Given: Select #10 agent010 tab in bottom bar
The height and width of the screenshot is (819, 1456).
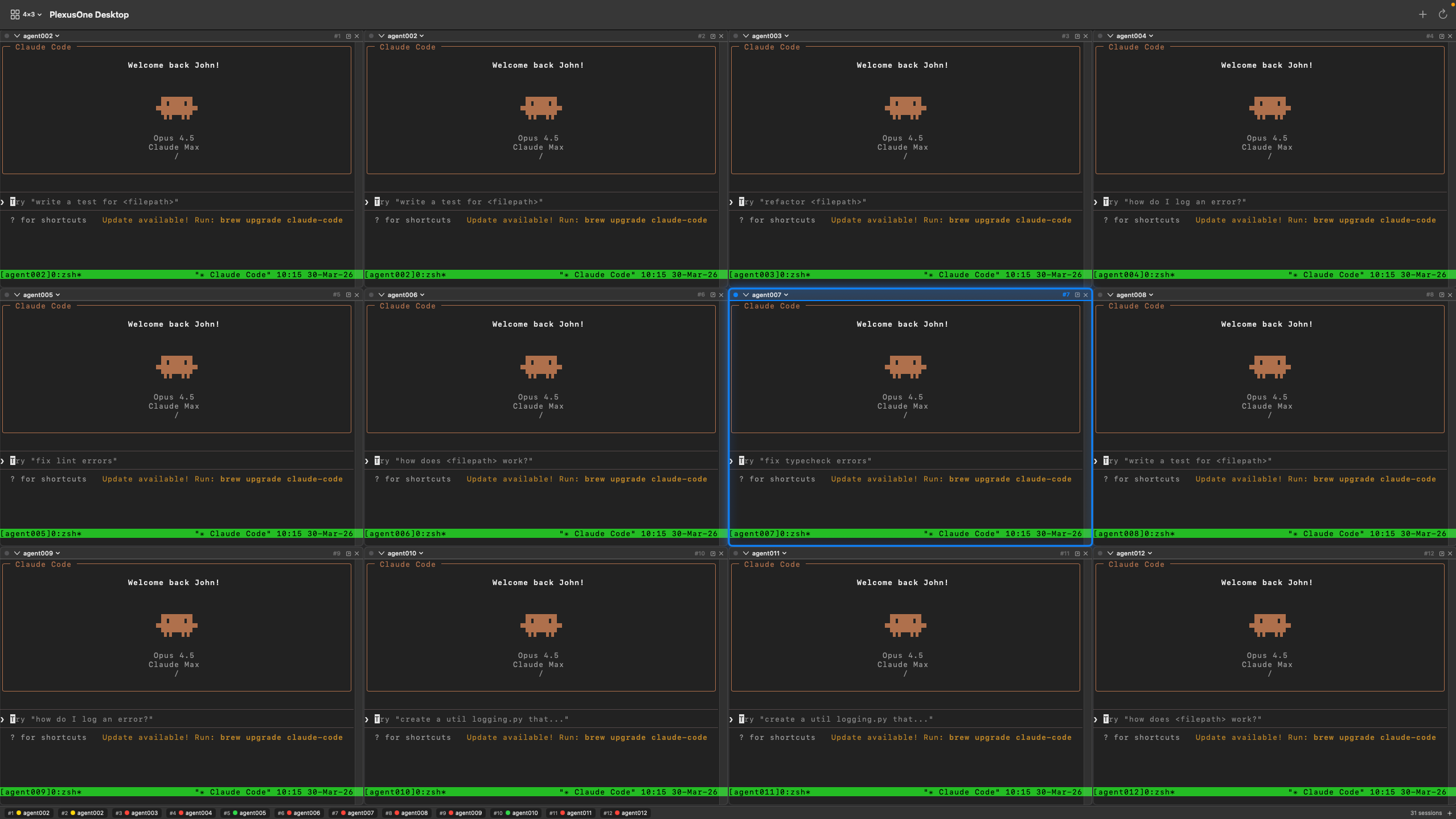Looking at the screenshot, I should click(x=516, y=813).
